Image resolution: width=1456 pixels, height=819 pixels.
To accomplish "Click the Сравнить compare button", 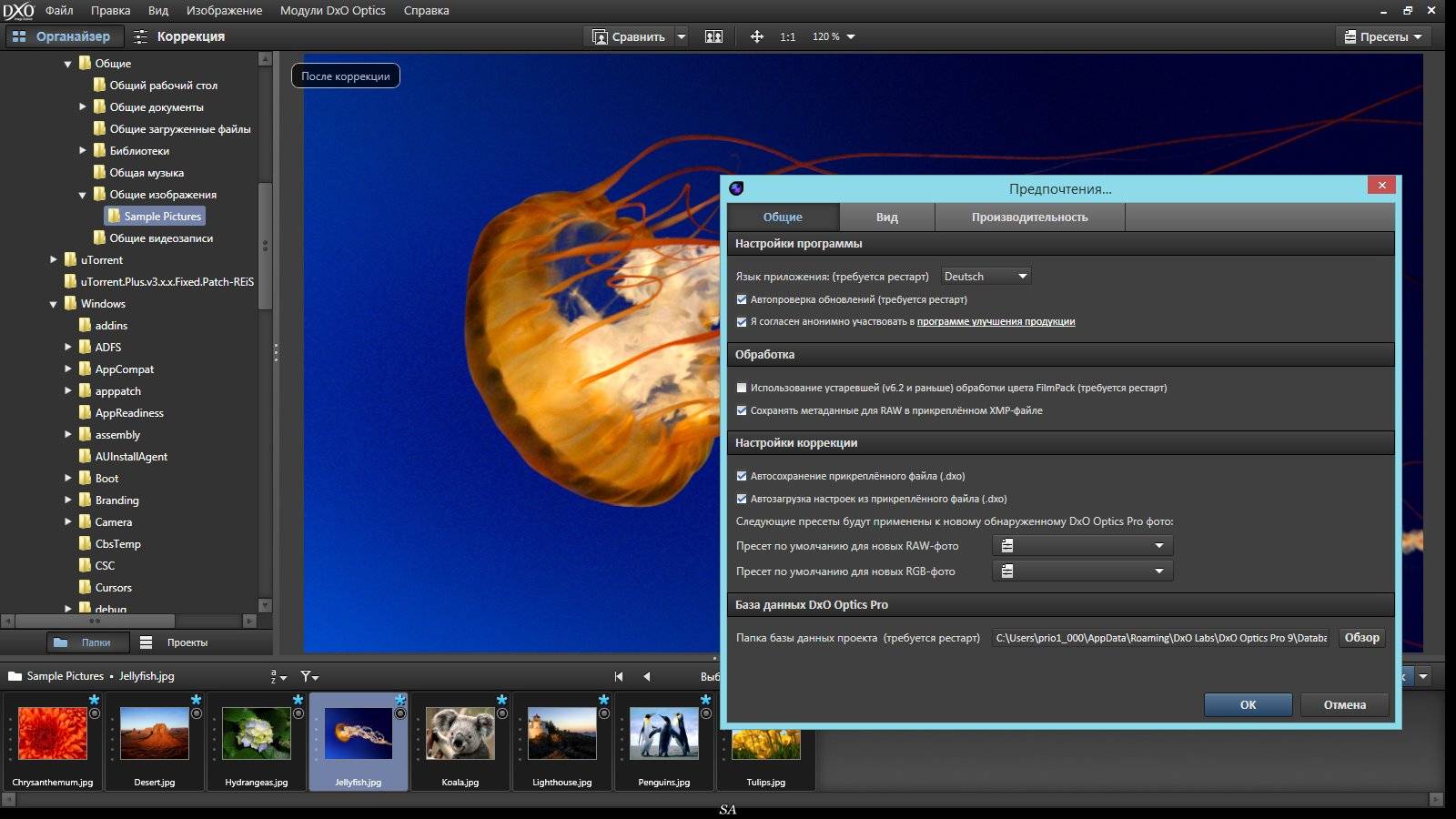I will pyautogui.click(x=628, y=36).
